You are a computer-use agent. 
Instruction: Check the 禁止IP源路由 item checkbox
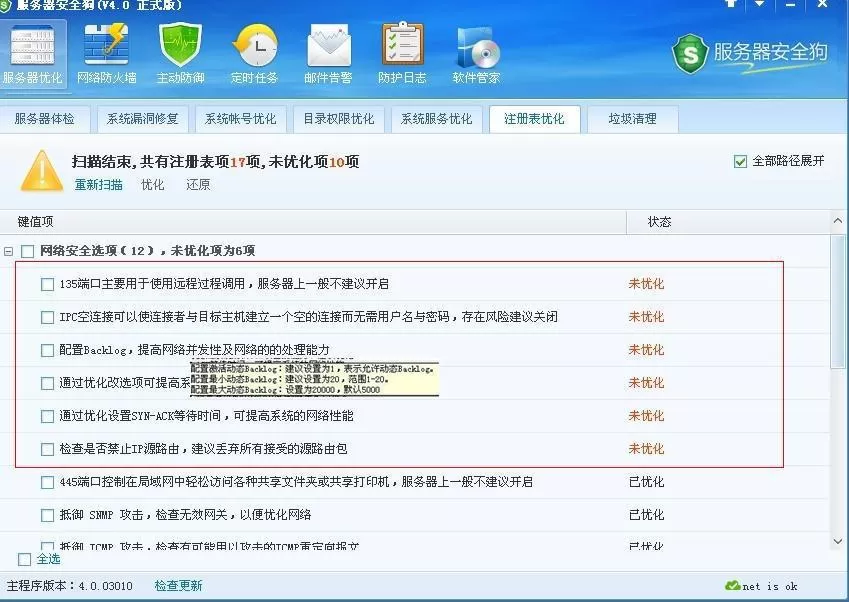click(48, 449)
